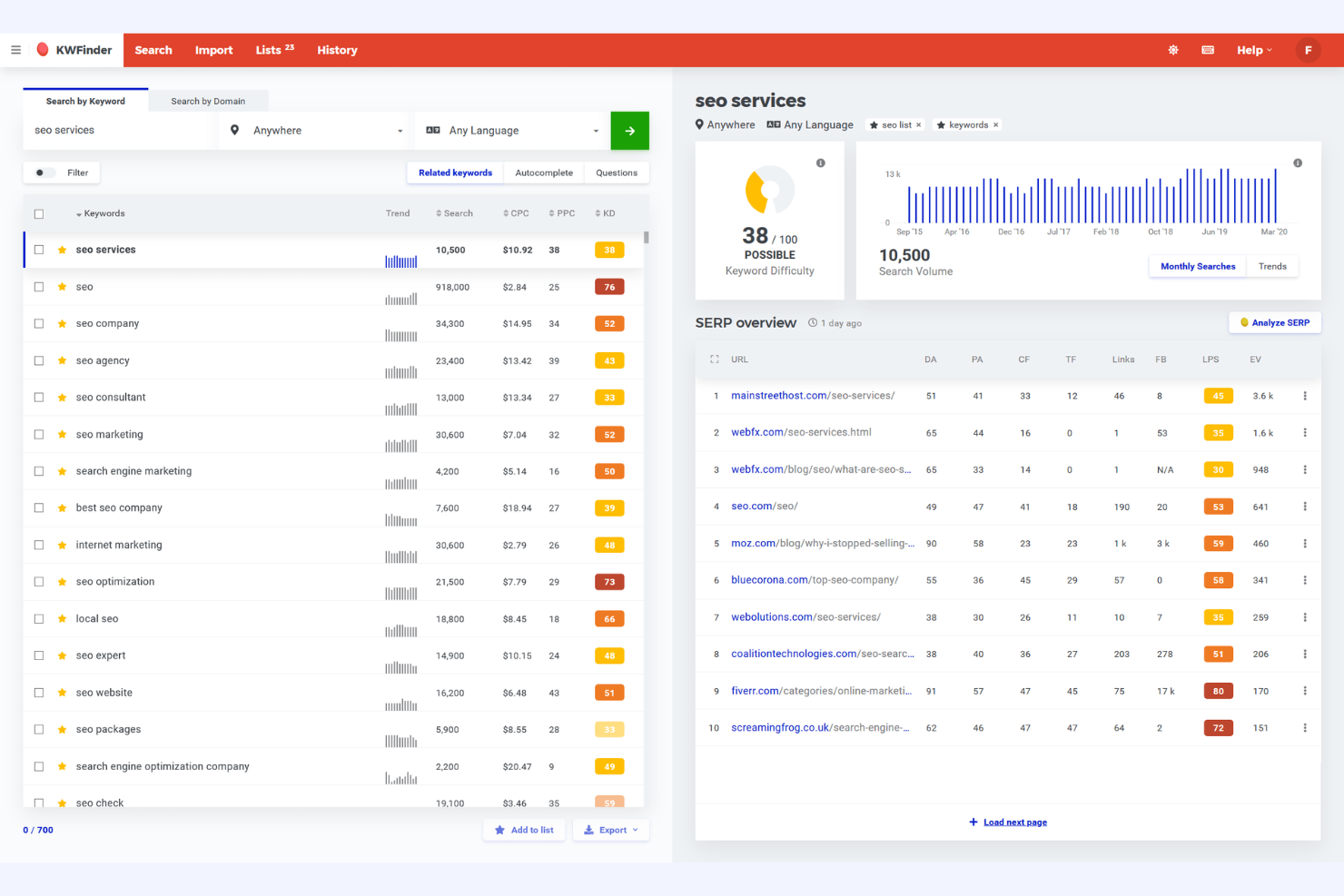Sort by PPC column
The width and height of the screenshot is (1344, 896).
click(562, 213)
